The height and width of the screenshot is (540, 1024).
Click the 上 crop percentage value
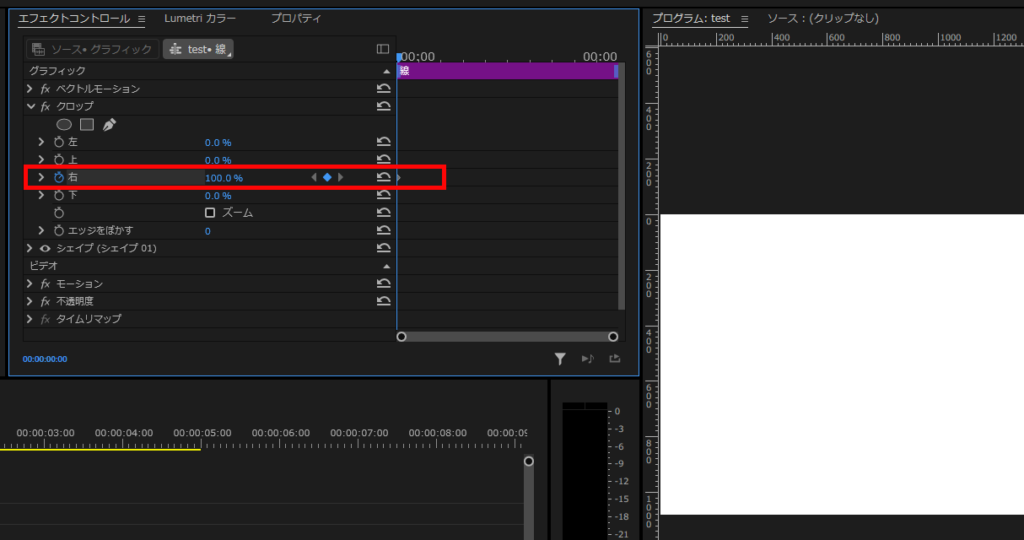click(218, 160)
